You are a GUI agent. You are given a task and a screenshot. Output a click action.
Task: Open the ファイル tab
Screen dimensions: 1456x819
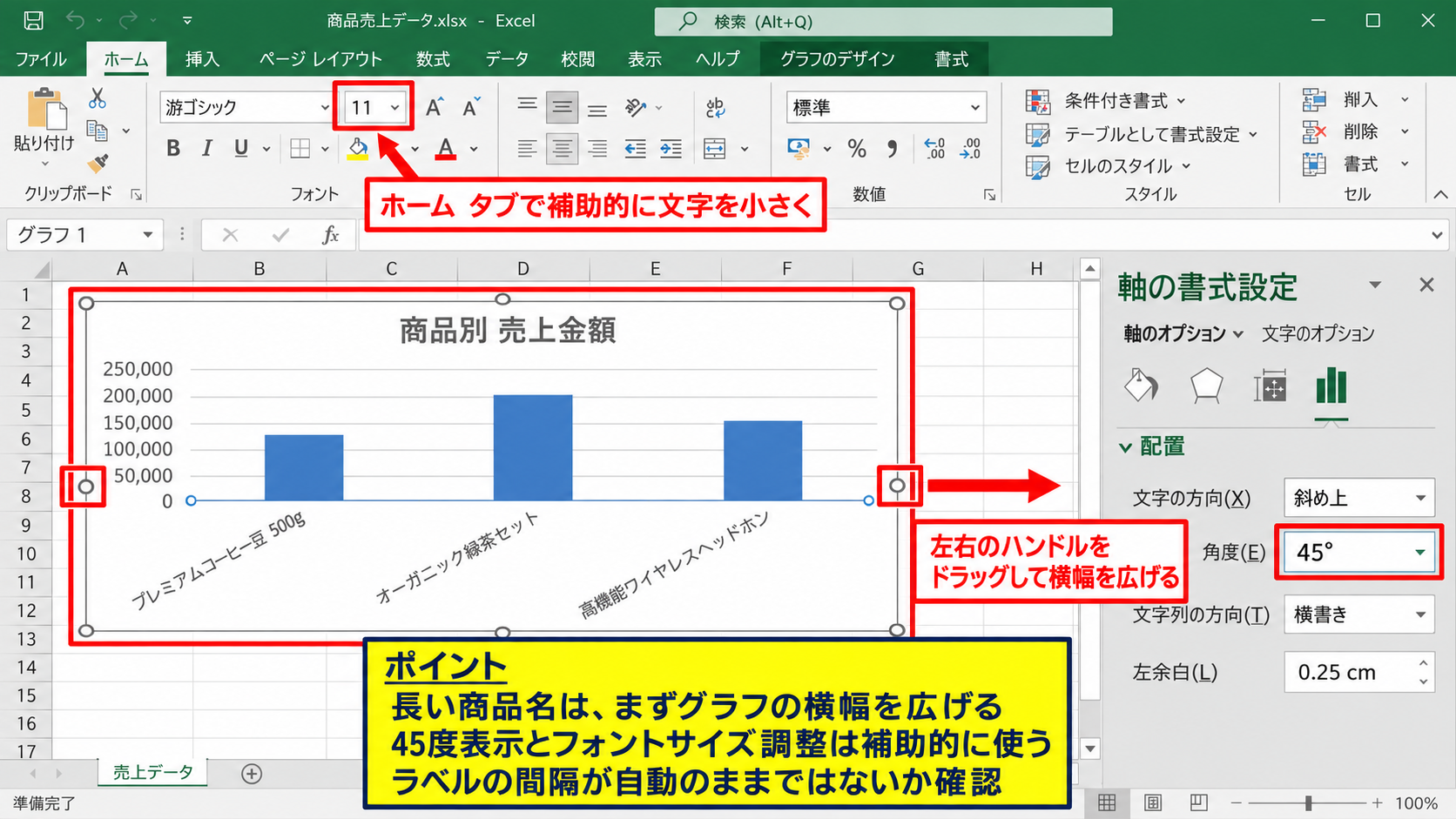tap(41, 59)
